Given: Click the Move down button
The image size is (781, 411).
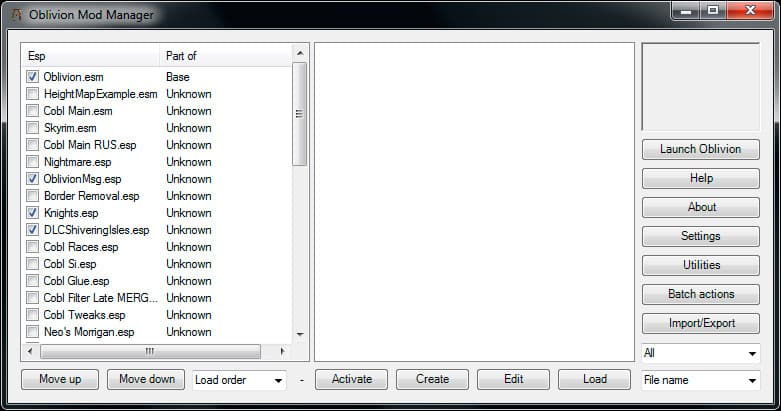Looking at the screenshot, I should tap(146, 380).
